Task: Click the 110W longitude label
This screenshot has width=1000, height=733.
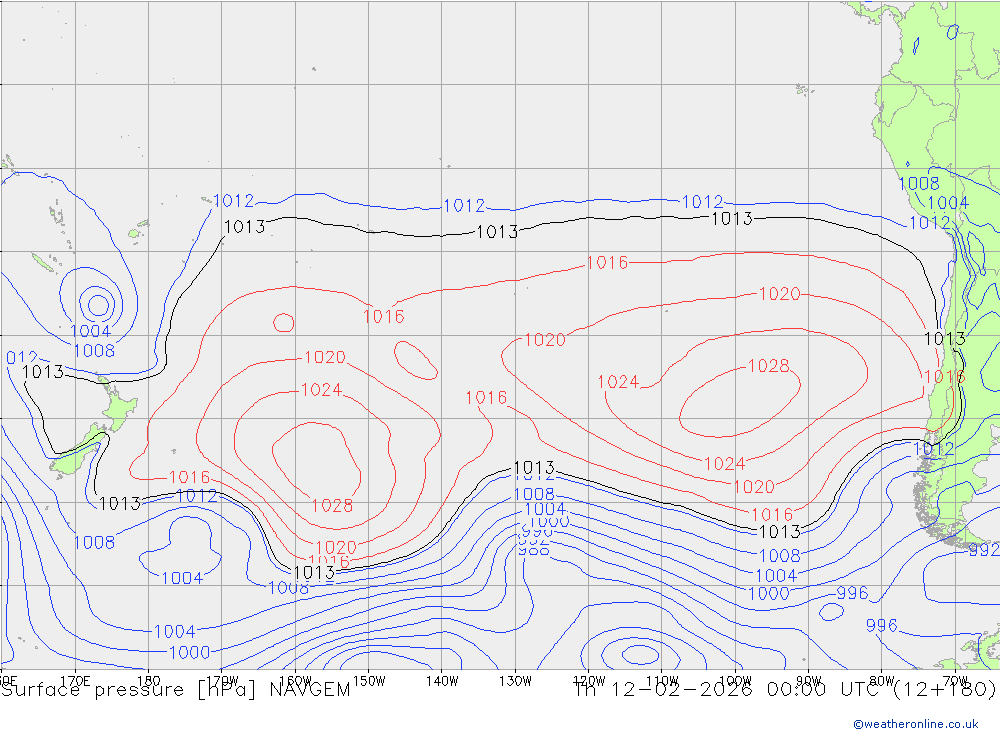Action: coord(662,681)
